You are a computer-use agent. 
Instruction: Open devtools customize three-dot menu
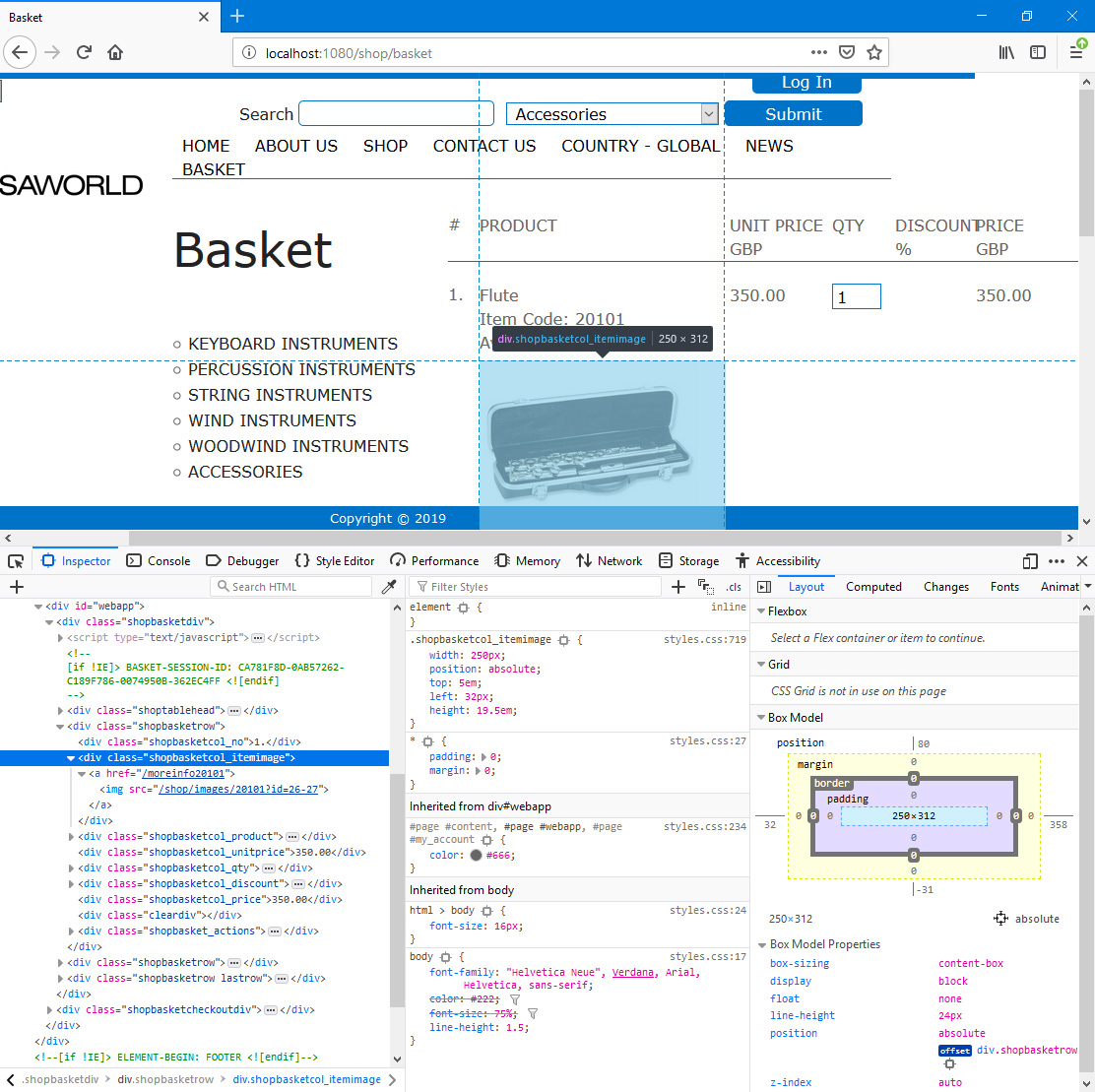(1057, 561)
